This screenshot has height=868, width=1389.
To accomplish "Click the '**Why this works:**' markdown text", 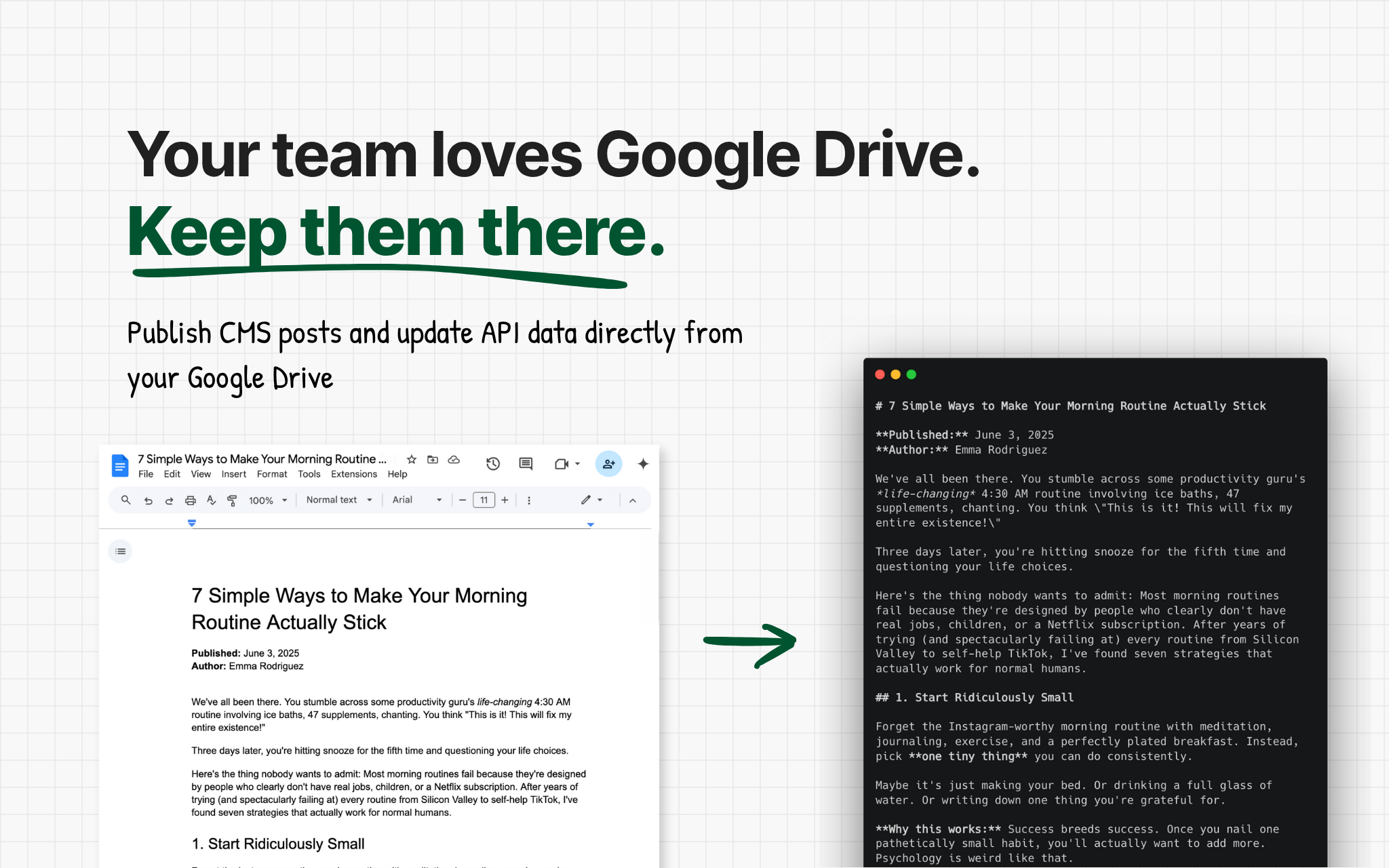I will [938, 829].
